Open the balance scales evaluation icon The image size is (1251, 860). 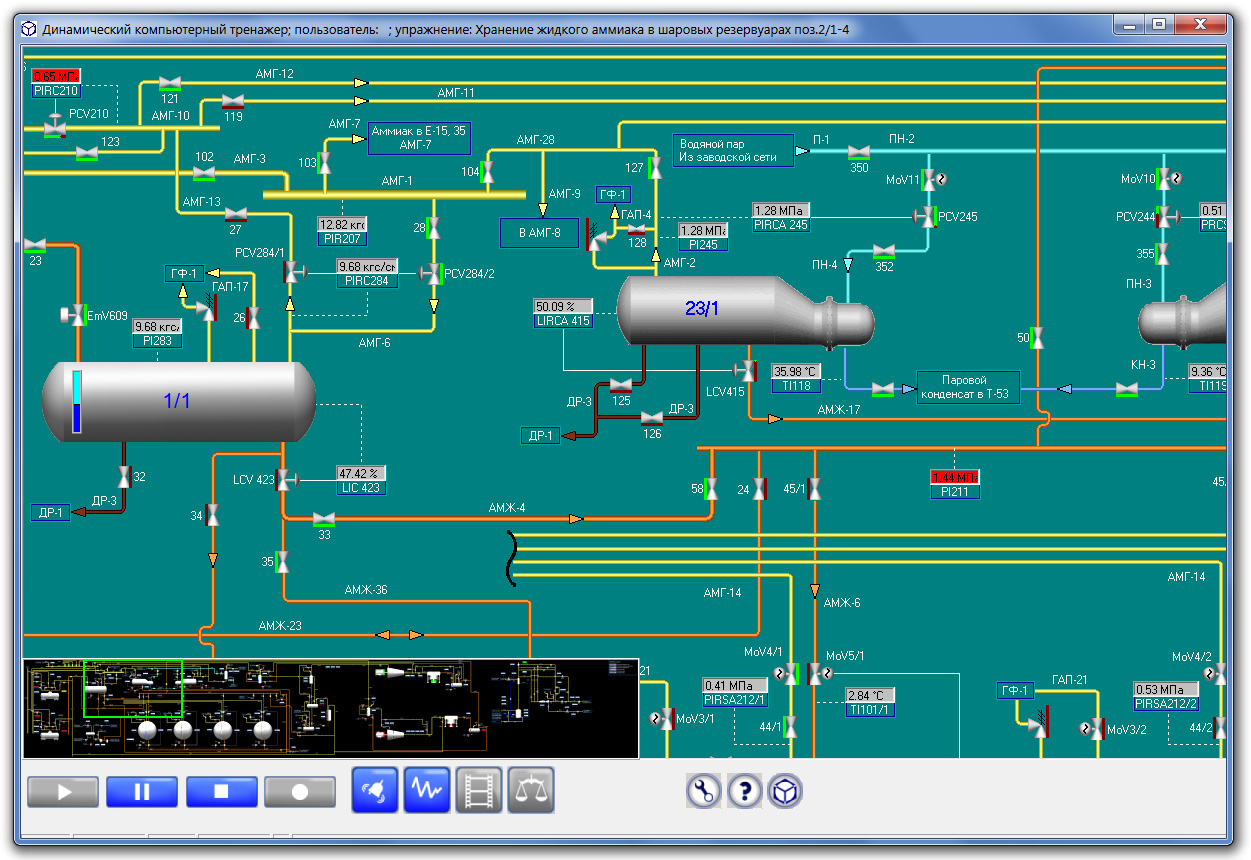[x=531, y=791]
